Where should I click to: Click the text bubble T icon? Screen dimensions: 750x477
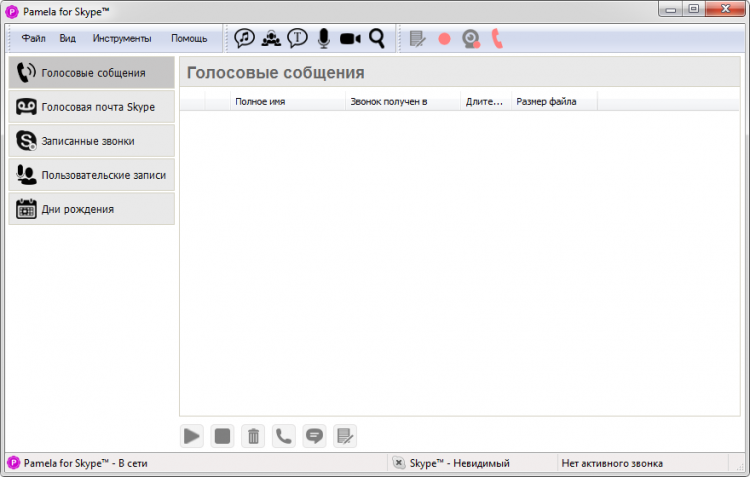298,38
